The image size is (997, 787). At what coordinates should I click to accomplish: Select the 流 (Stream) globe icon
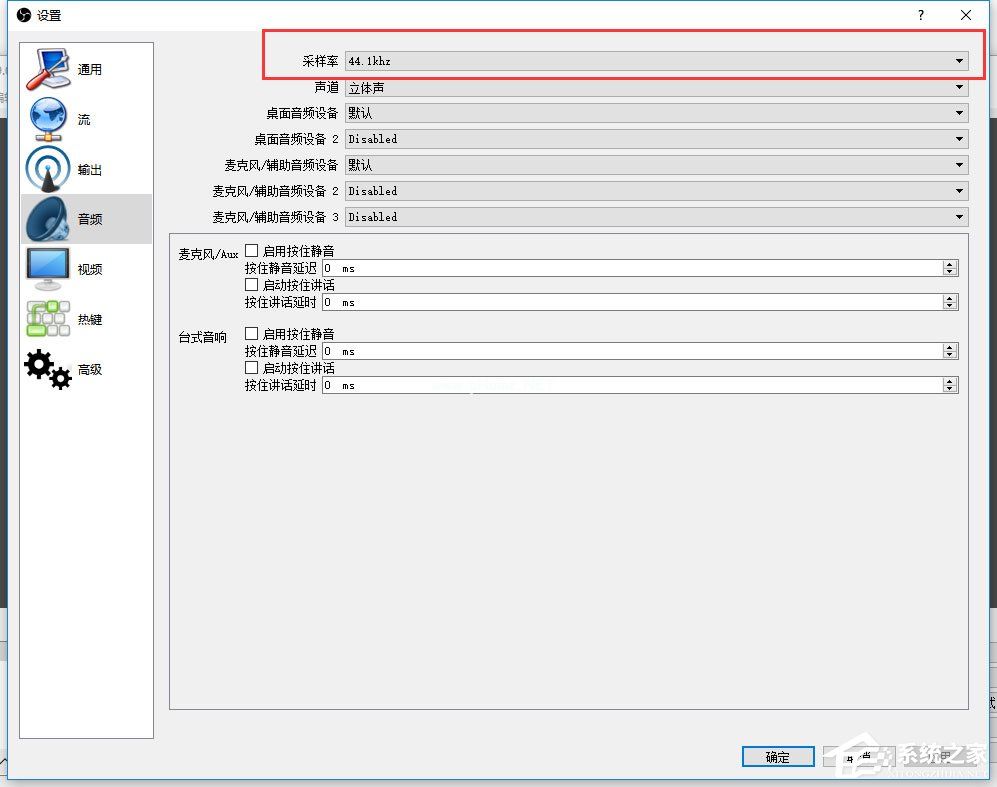coord(48,119)
